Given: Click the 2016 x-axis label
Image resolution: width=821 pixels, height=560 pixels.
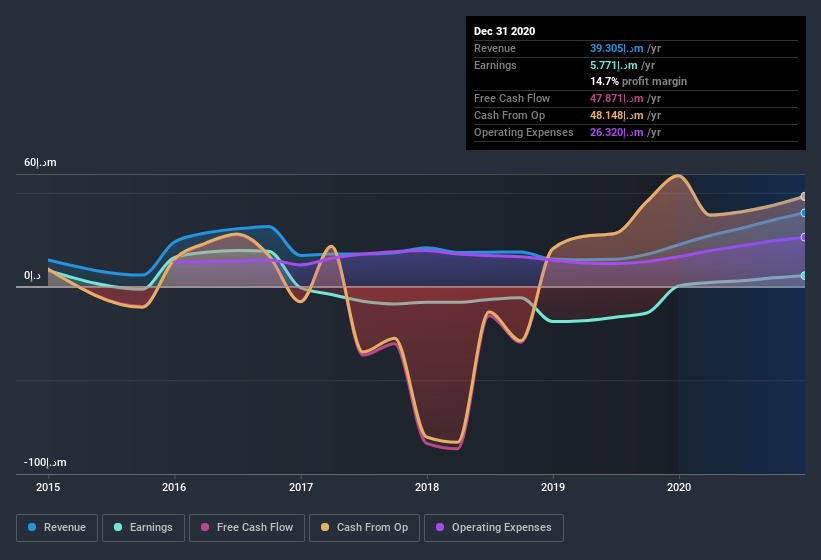Looking at the screenshot, I should pos(174,487).
